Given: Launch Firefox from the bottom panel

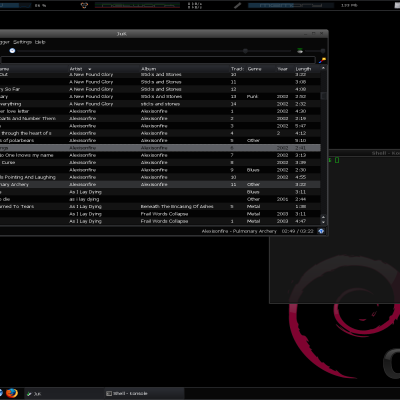Looking at the screenshot, I should coord(12,393).
